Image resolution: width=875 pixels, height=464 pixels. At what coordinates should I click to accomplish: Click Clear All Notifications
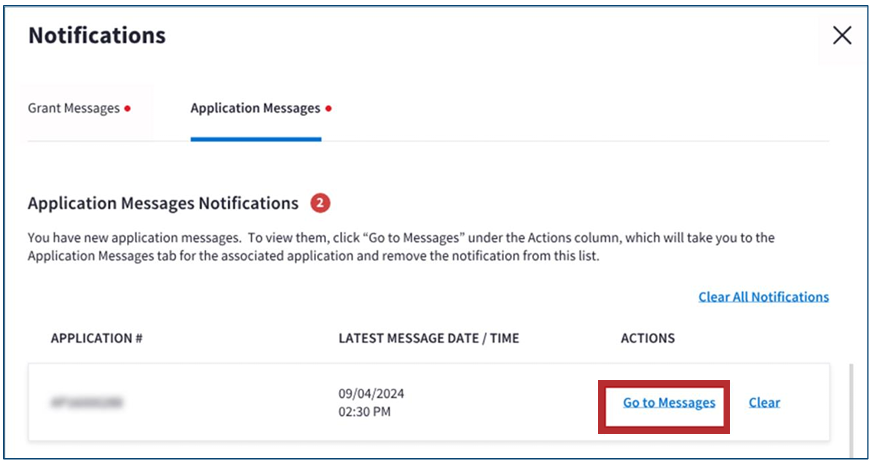763,297
